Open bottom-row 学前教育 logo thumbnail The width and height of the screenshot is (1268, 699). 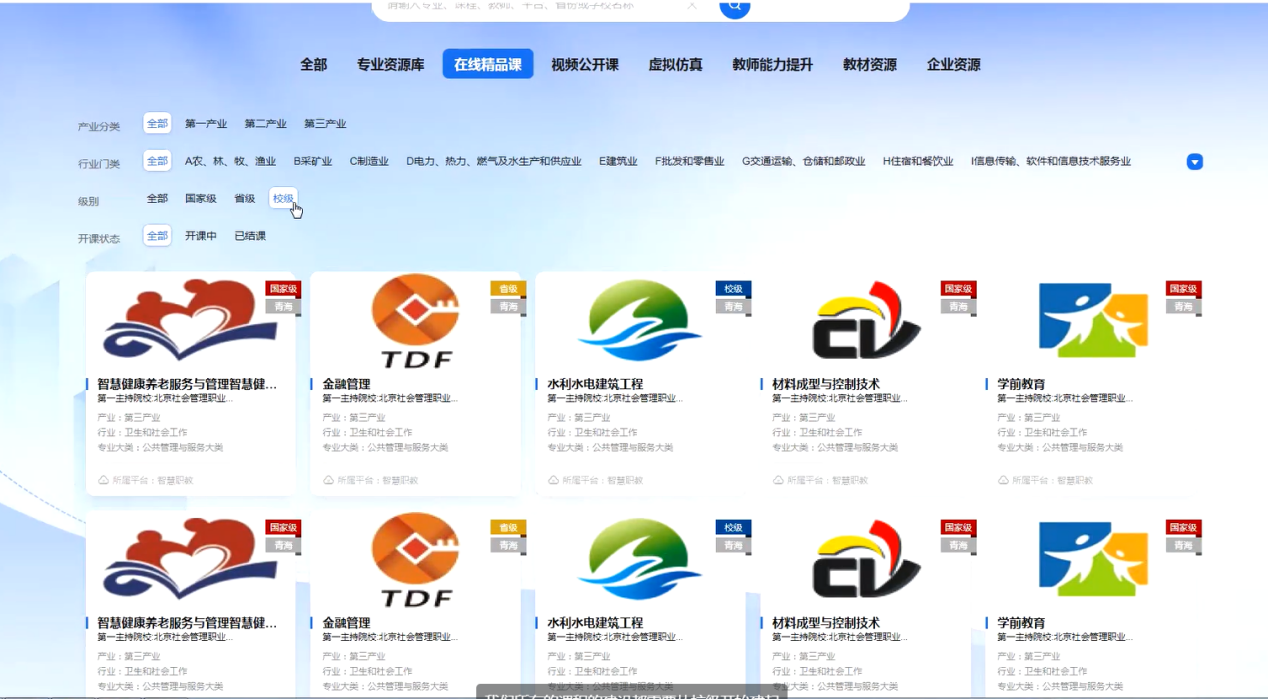(x=1094, y=559)
